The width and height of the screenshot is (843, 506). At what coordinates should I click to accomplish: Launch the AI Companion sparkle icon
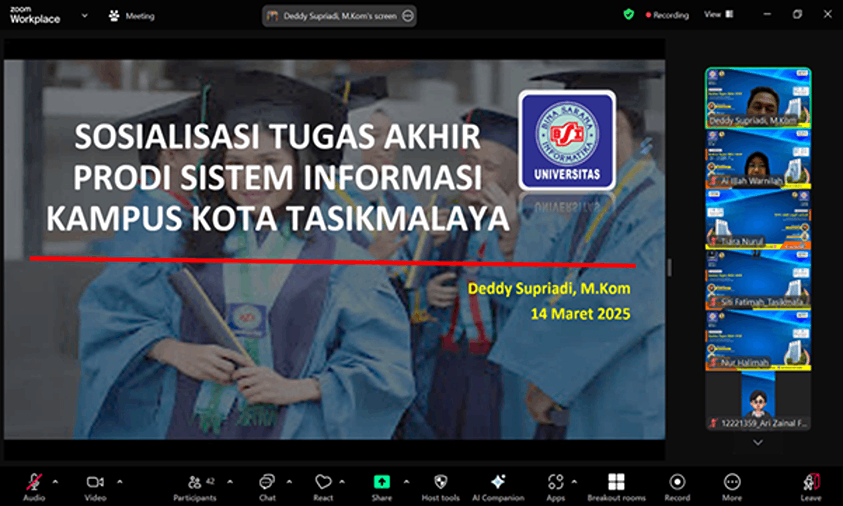tap(498, 482)
